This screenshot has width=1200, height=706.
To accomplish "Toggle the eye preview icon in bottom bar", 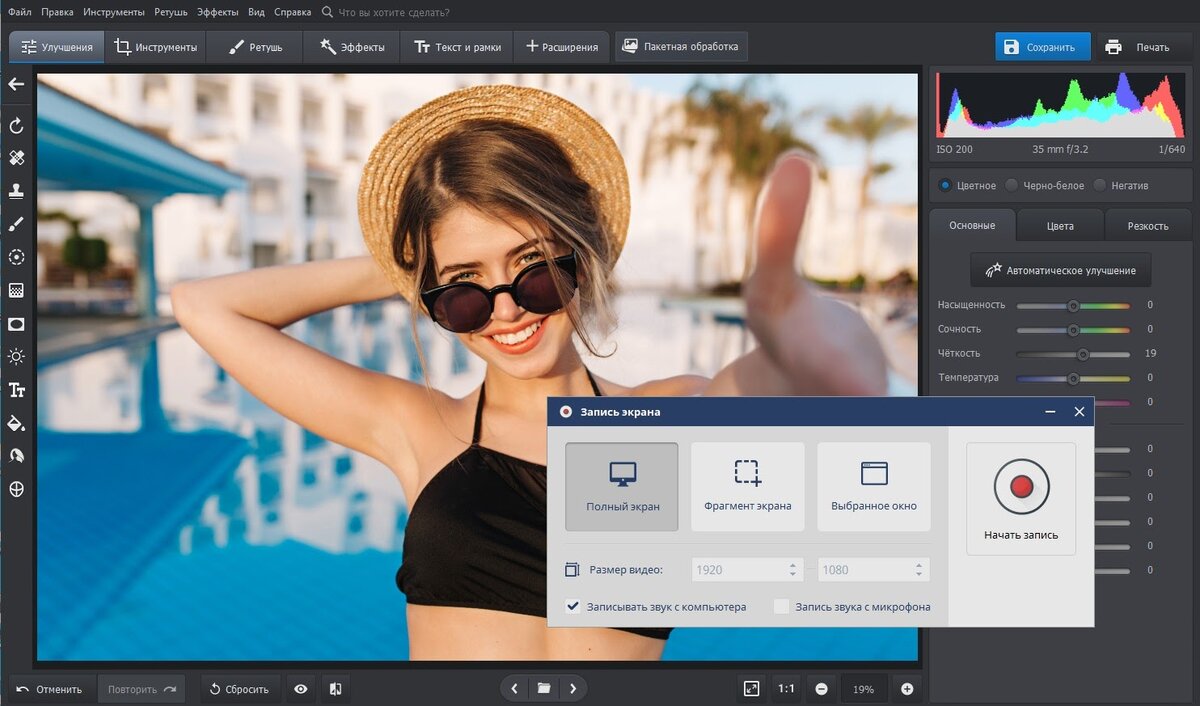I will [300, 689].
